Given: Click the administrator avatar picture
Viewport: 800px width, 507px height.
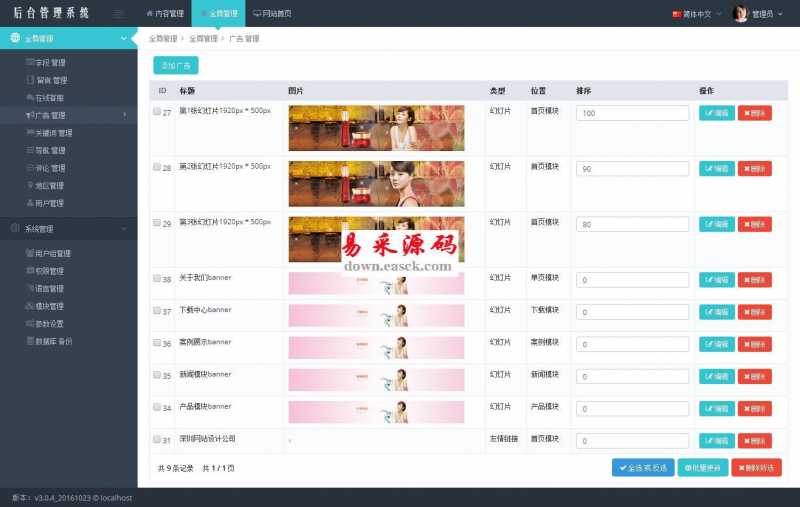Looking at the screenshot, I should tap(740, 14).
